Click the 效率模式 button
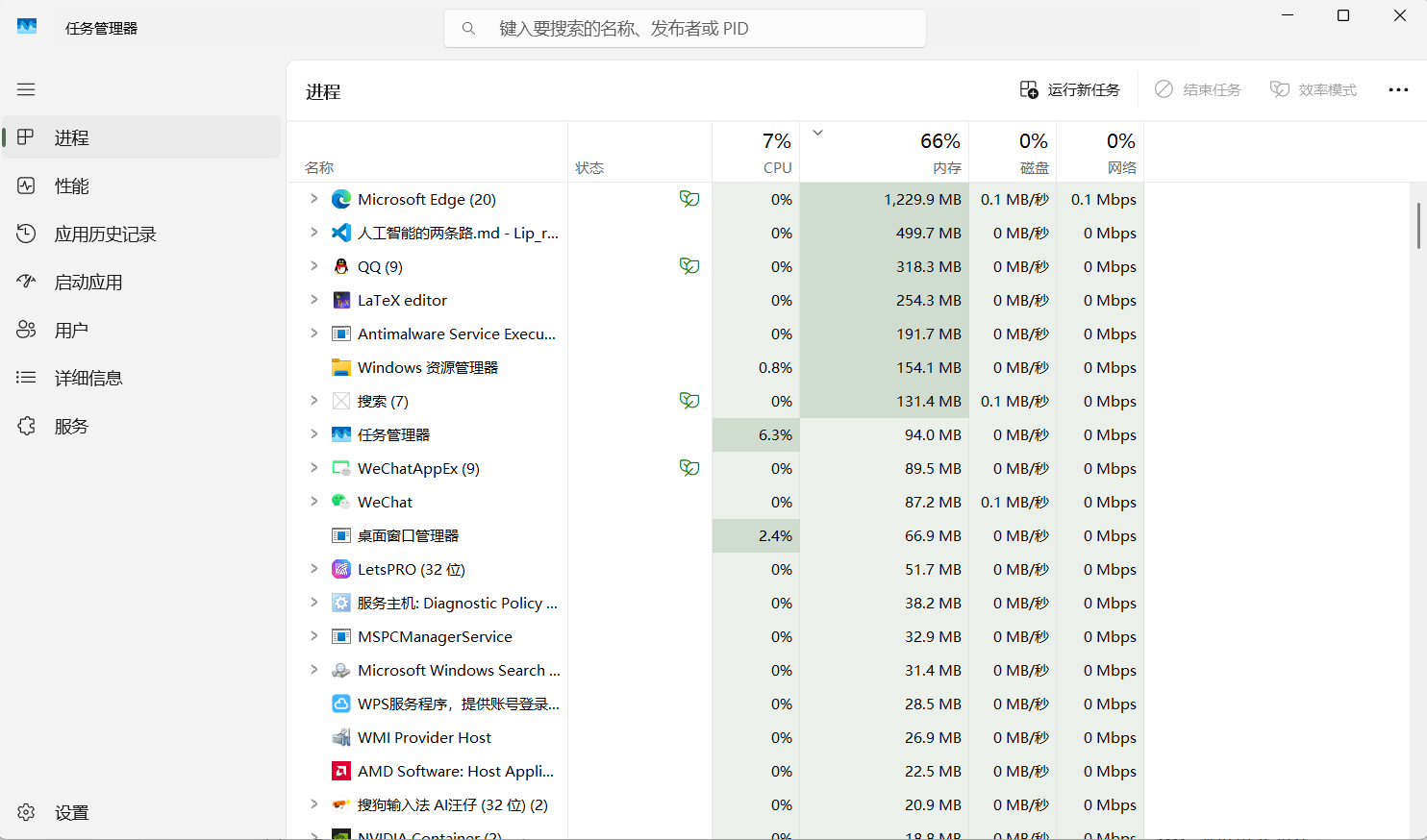 (1314, 89)
